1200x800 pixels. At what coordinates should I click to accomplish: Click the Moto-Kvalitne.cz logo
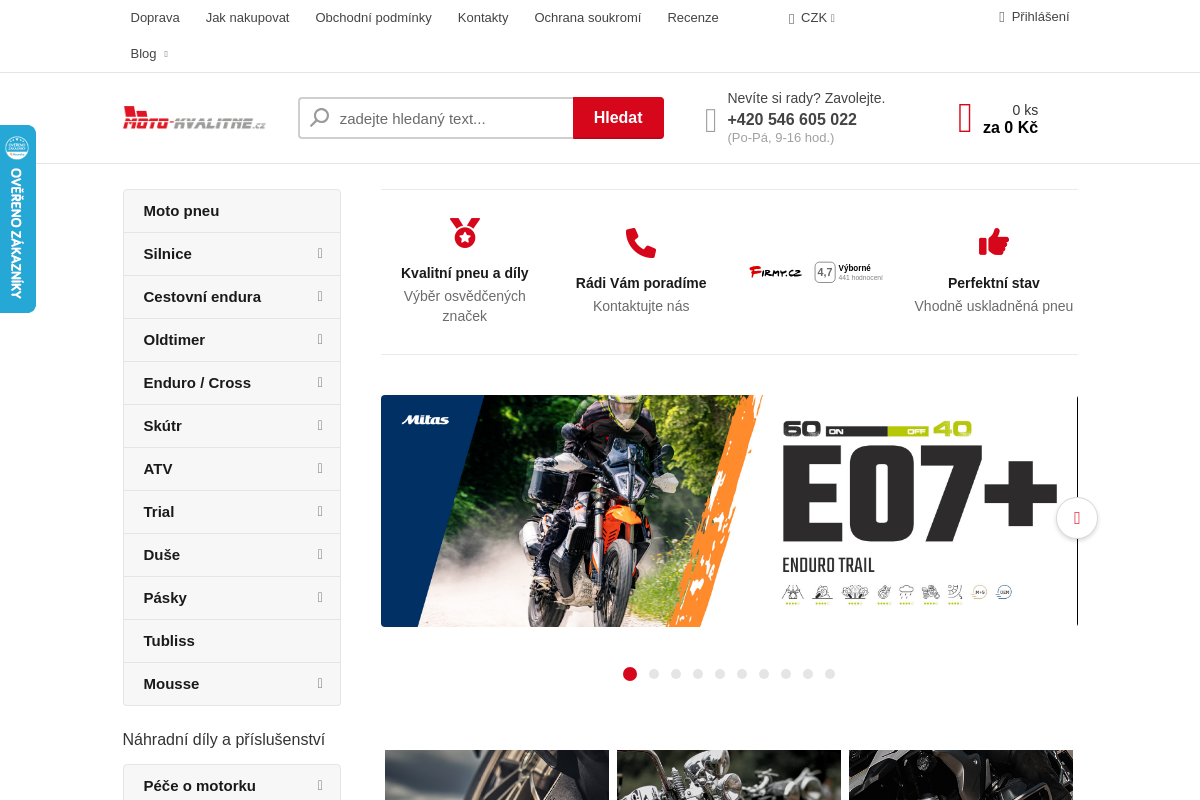[193, 117]
